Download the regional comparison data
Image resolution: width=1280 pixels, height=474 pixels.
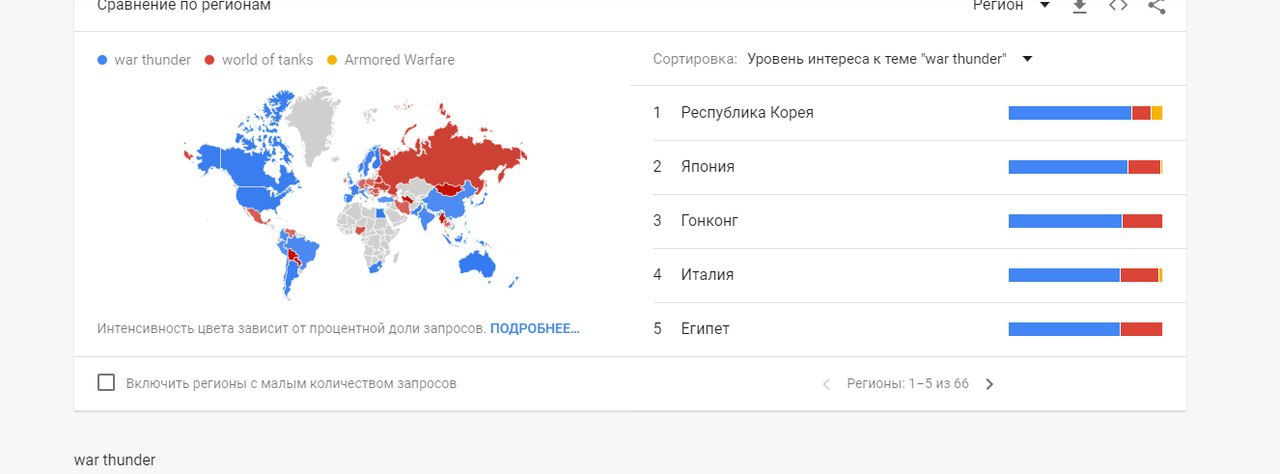(1079, 6)
